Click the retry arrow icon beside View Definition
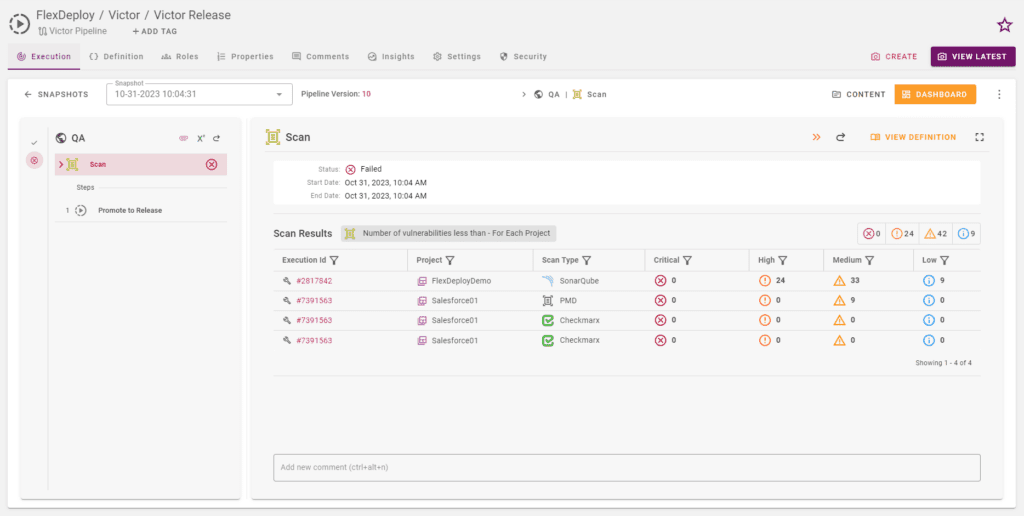The height and width of the screenshot is (516, 1024). coord(840,137)
